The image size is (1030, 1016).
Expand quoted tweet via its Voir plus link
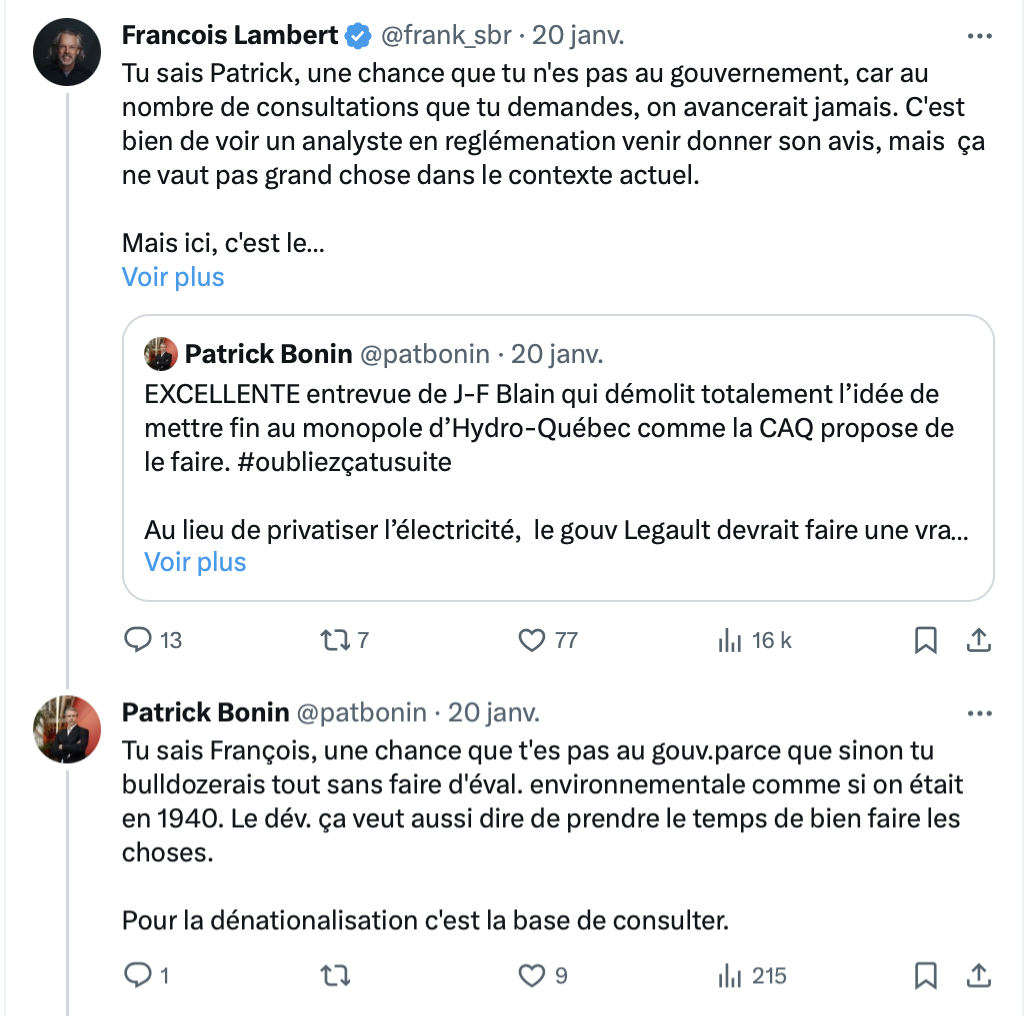click(x=195, y=562)
